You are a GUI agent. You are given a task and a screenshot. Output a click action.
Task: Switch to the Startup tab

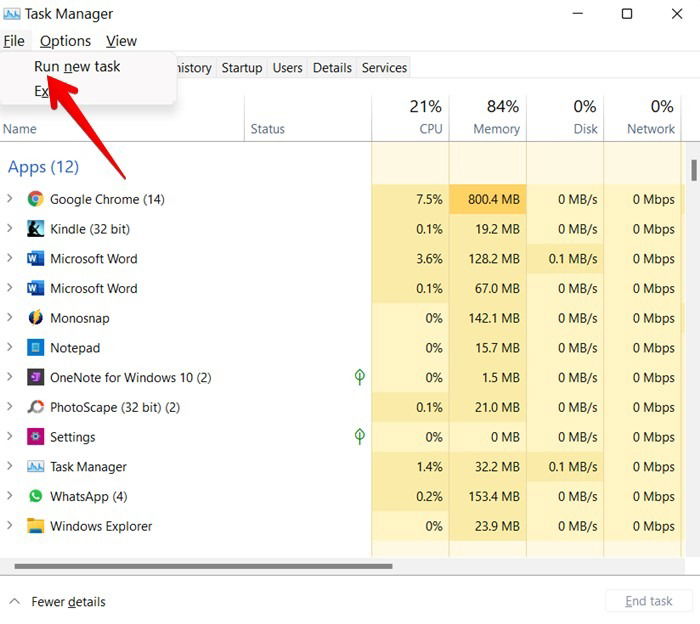(x=242, y=67)
